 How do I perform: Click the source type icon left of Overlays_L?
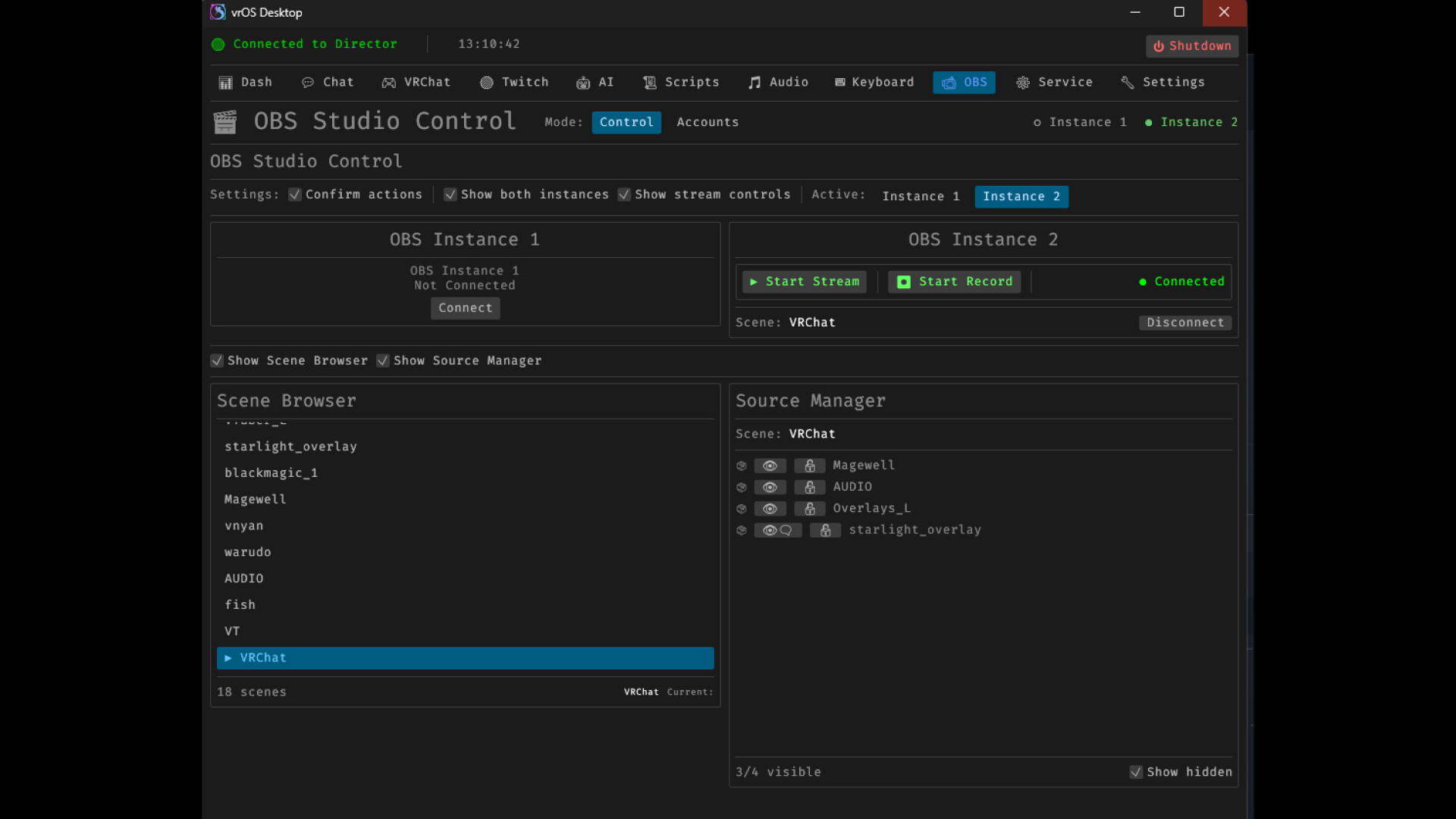pos(742,509)
